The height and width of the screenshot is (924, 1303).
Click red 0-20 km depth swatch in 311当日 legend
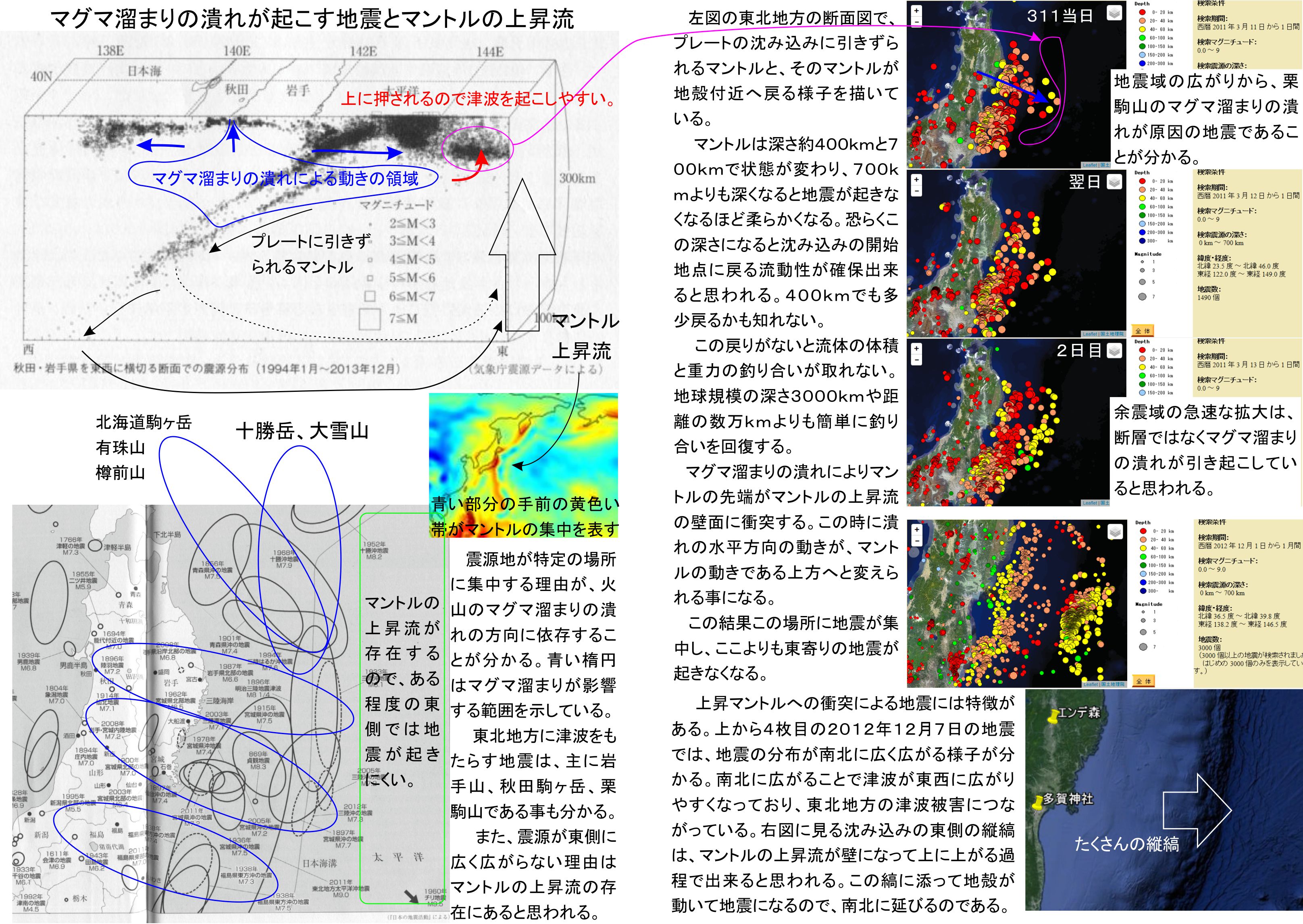tap(1142, 12)
